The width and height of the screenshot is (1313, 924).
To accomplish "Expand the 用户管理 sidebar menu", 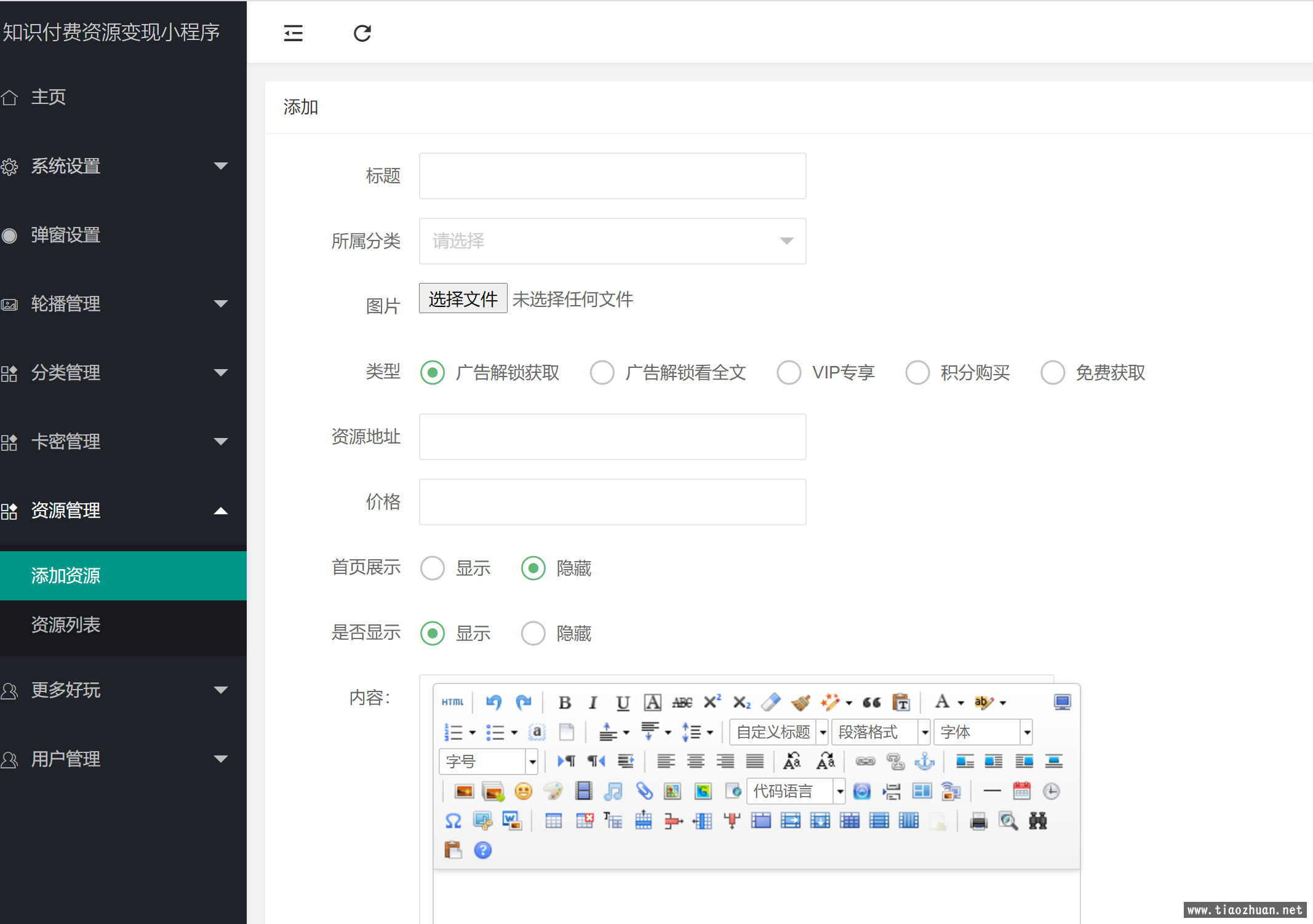I will [x=123, y=759].
